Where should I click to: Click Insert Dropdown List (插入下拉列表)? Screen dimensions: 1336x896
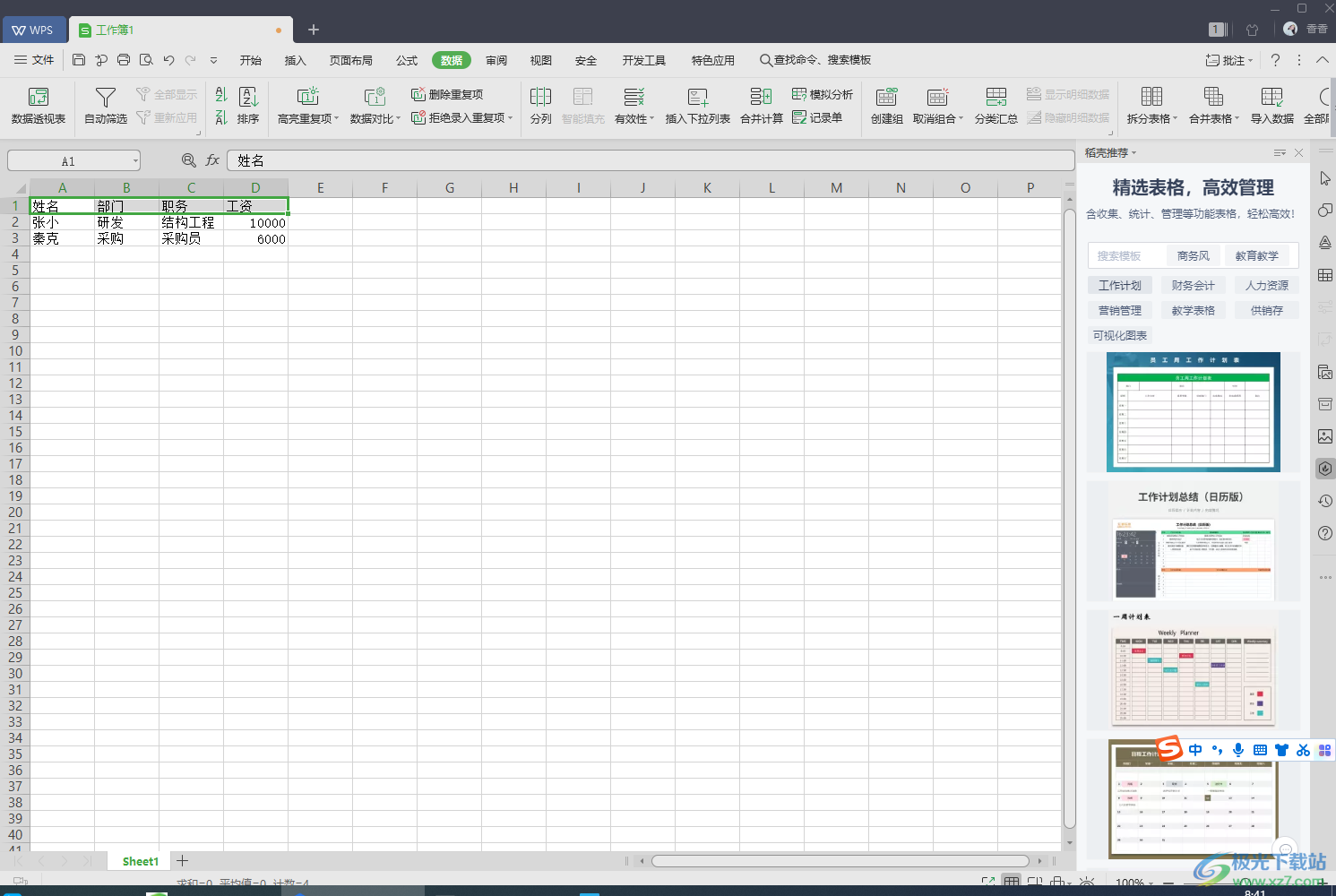tap(697, 106)
